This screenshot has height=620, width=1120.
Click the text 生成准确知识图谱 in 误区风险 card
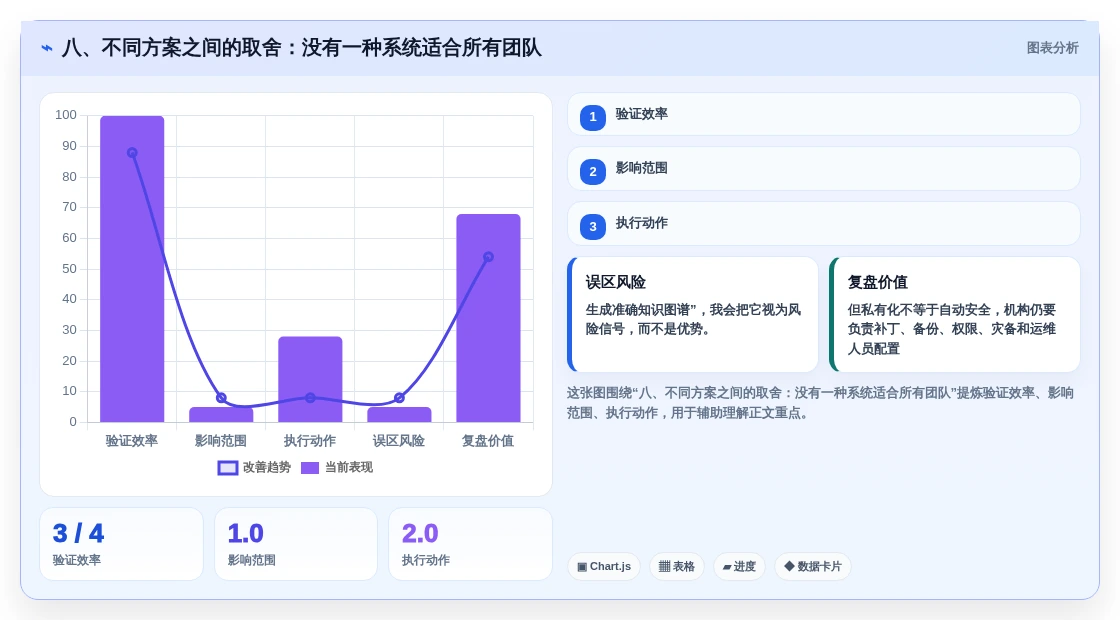tap(638, 309)
